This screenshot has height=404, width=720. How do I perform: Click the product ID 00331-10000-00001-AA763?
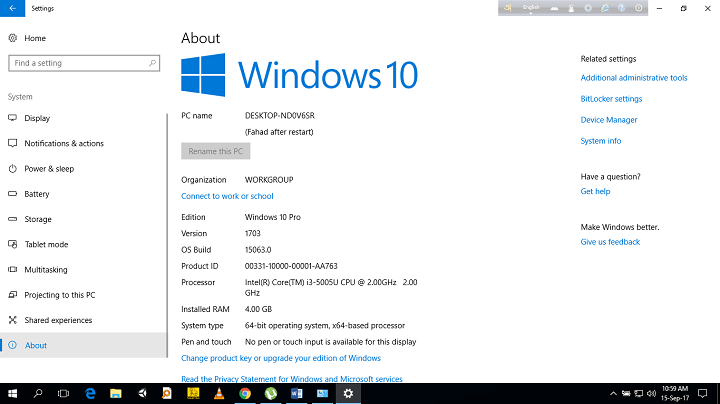291,266
